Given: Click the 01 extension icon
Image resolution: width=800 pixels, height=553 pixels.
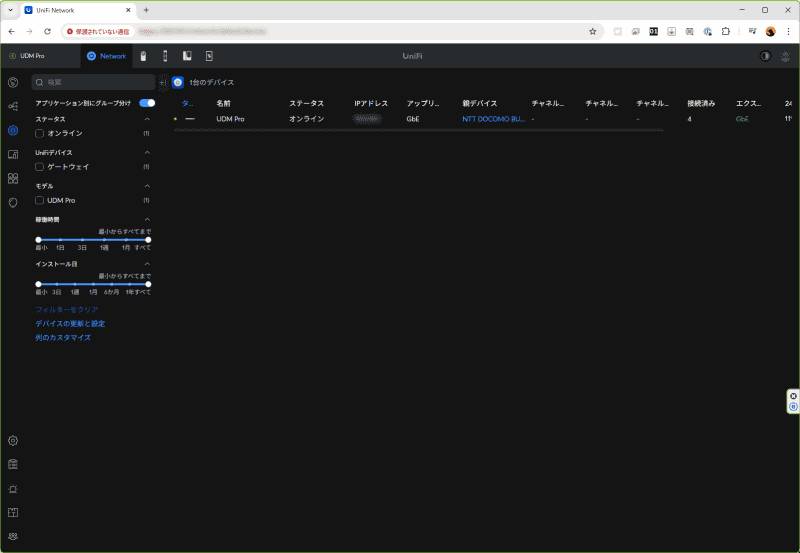Looking at the screenshot, I should tap(654, 32).
